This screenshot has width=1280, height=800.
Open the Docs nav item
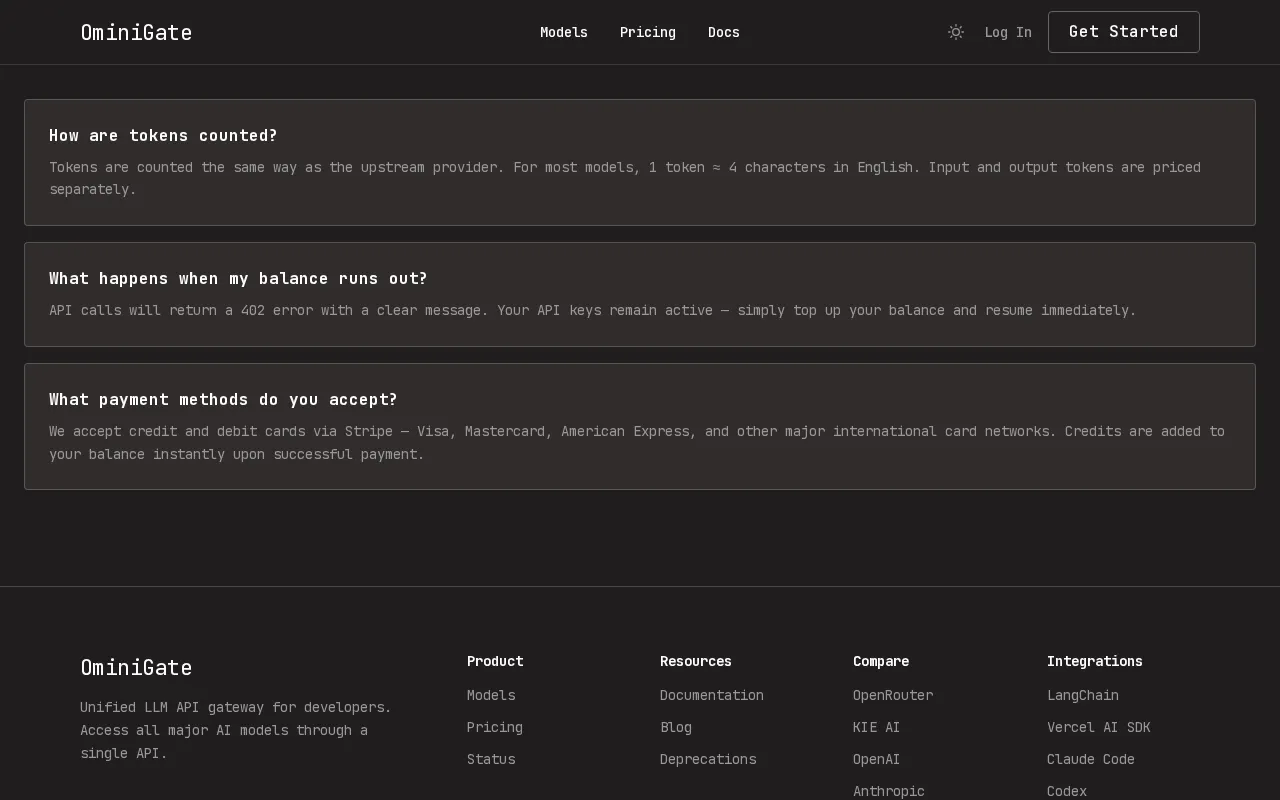click(x=724, y=32)
